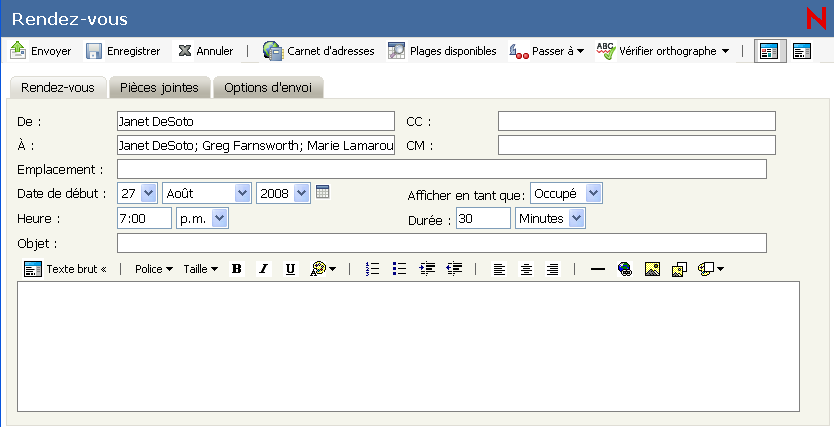Insert a hyperlink with globe icon
Viewport: 834px width, 427px height.
[x=625, y=269]
